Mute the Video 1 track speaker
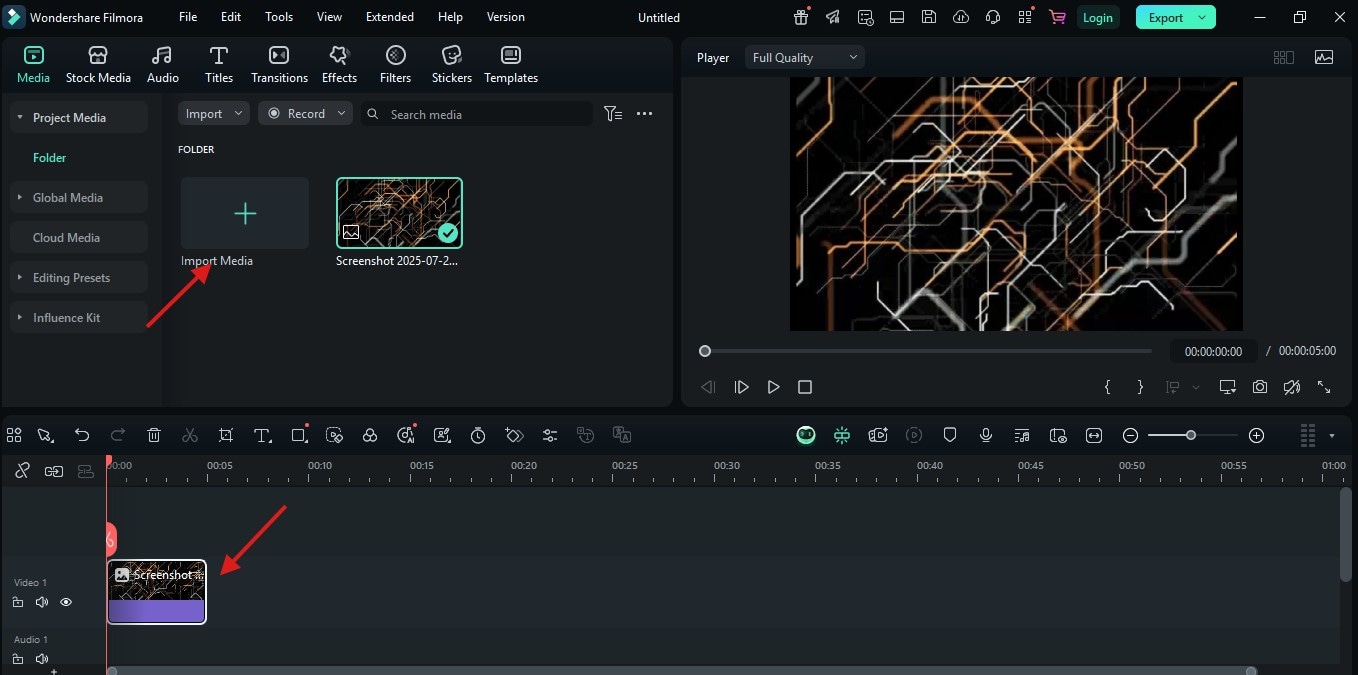This screenshot has height=675, width=1358. pyautogui.click(x=42, y=602)
